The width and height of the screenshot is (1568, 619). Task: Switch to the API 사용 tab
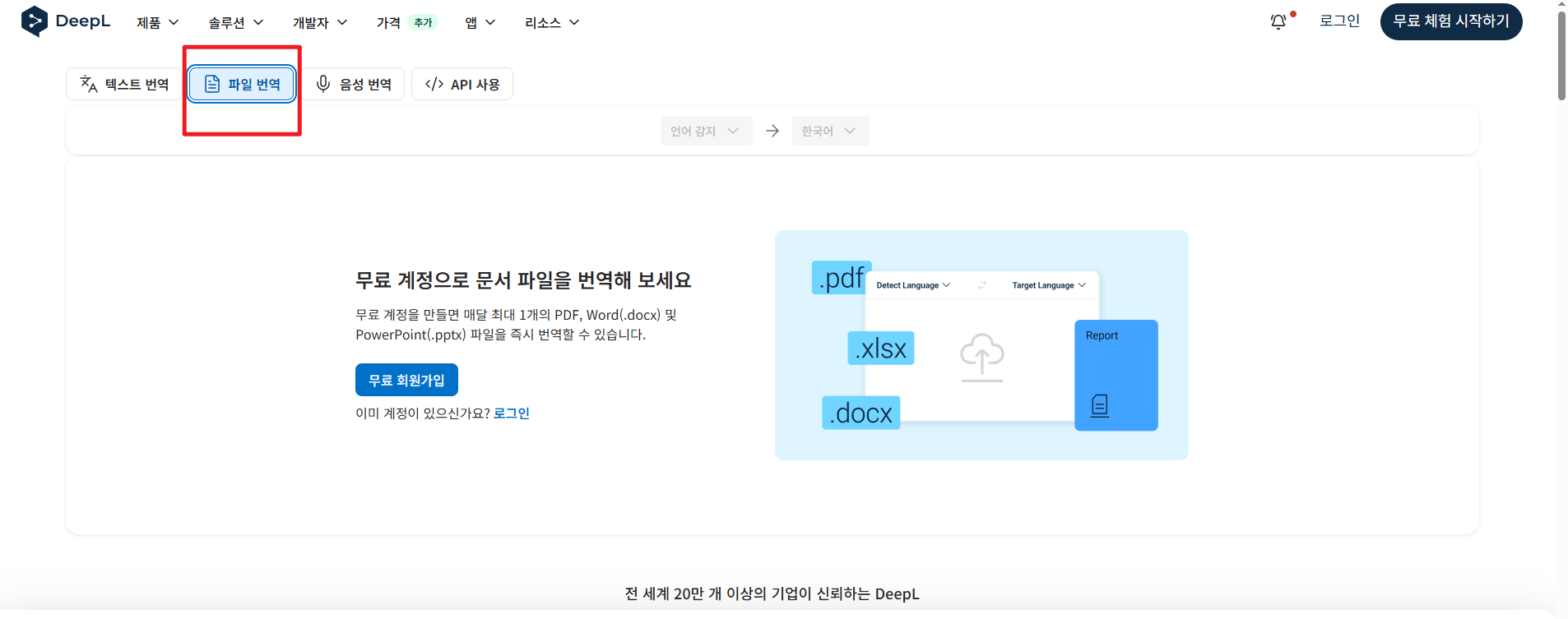[x=462, y=84]
